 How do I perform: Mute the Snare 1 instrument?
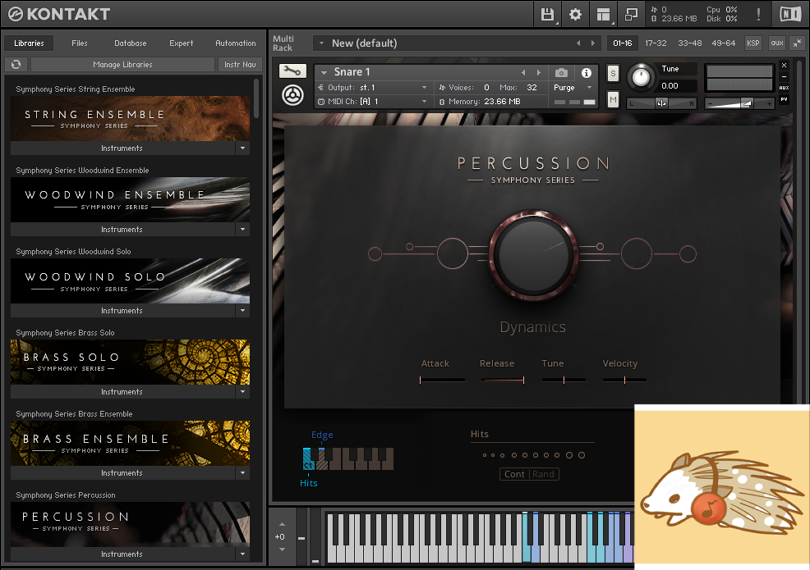point(613,99)
